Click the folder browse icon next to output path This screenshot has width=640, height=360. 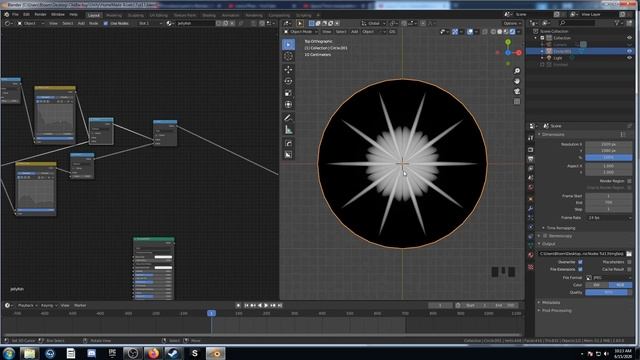629,253
